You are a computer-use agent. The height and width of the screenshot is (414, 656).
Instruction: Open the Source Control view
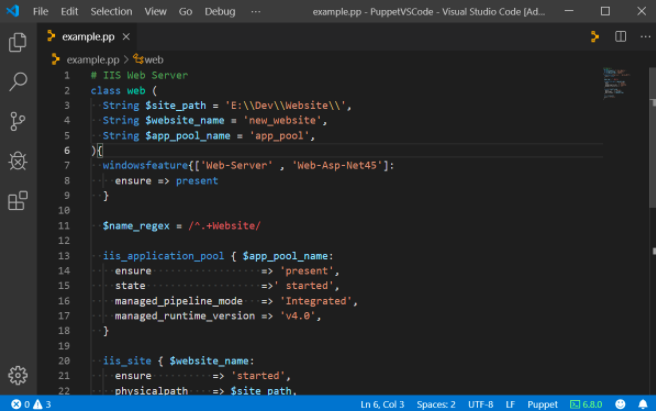tap(18, 121)
